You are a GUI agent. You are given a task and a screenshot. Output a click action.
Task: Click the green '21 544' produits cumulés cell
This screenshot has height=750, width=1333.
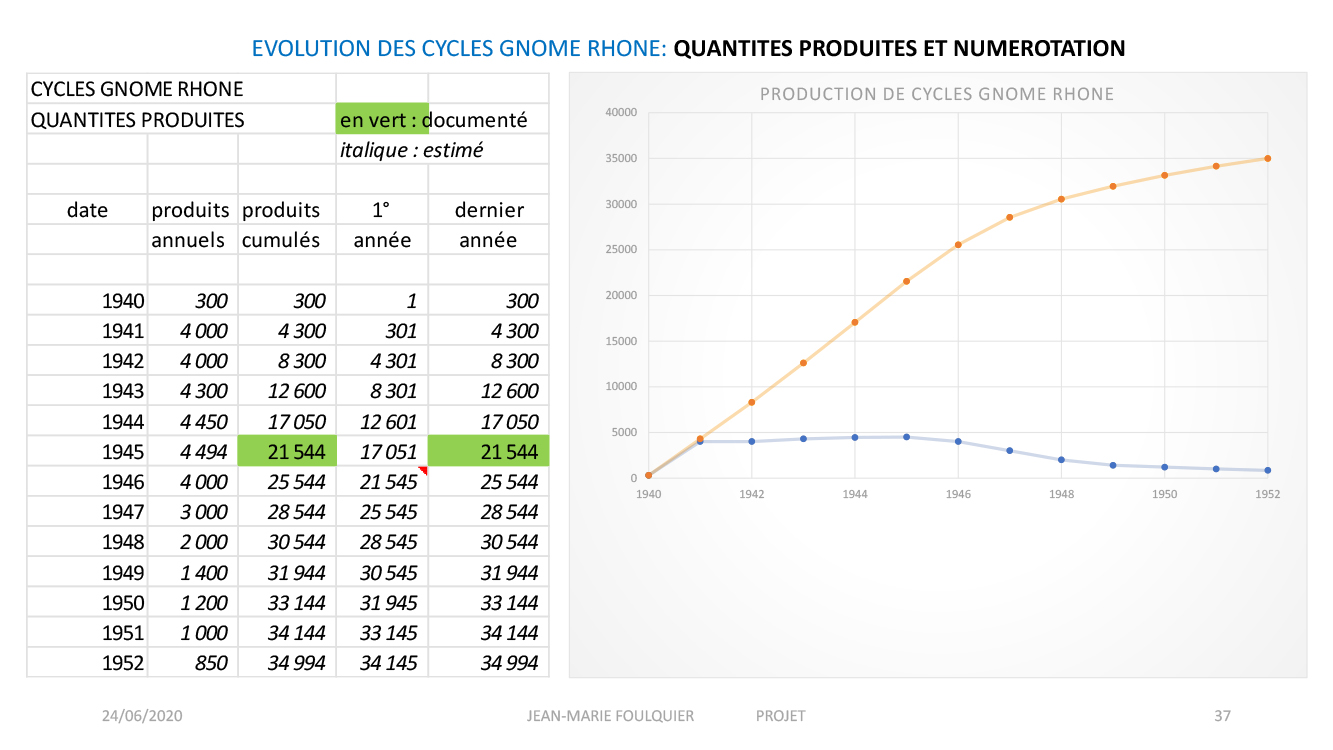pyautogui.click(x=287, y=451)
